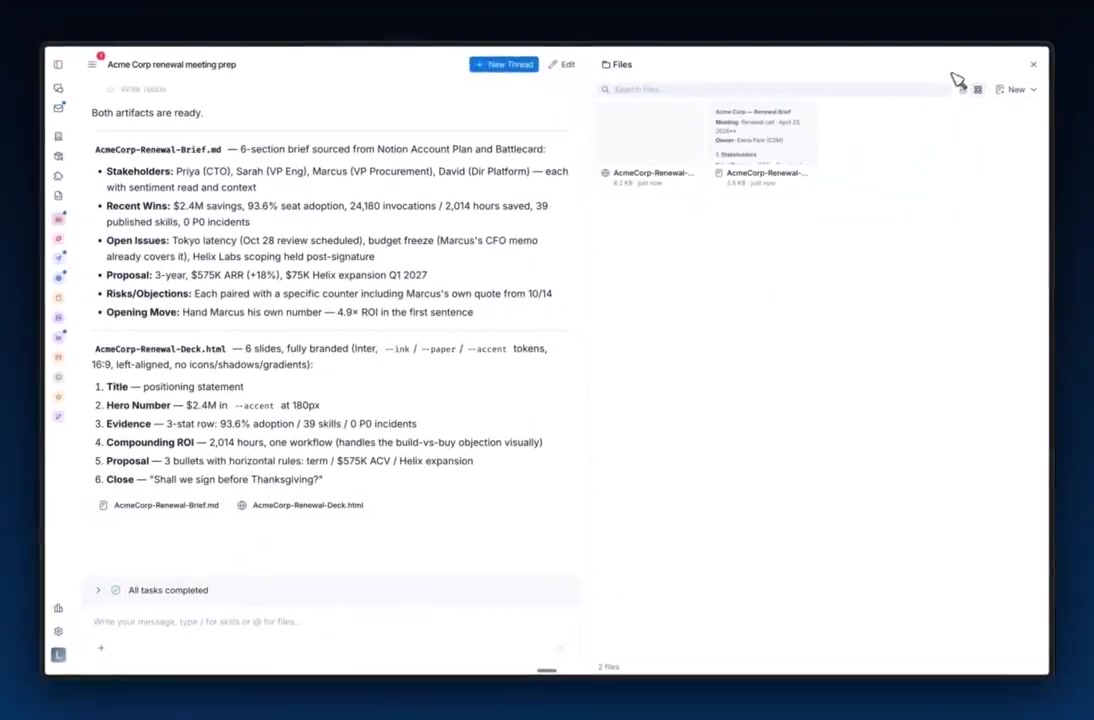Open the Renewal Brief preview thumbnail
The image size is (1094, 720).
click(763, 133)
